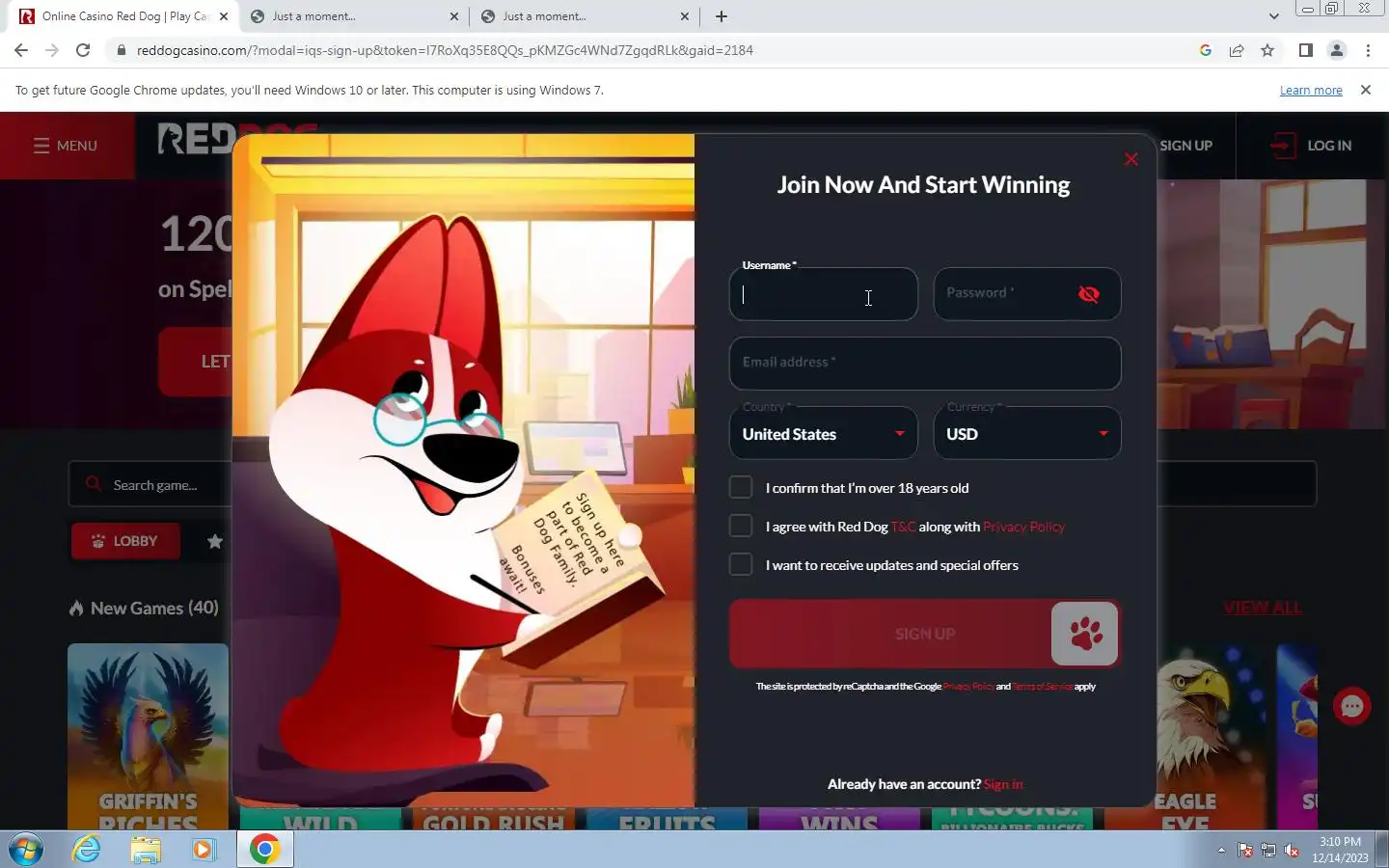Toggle the browser side panel icon

tap(1306, 50)
